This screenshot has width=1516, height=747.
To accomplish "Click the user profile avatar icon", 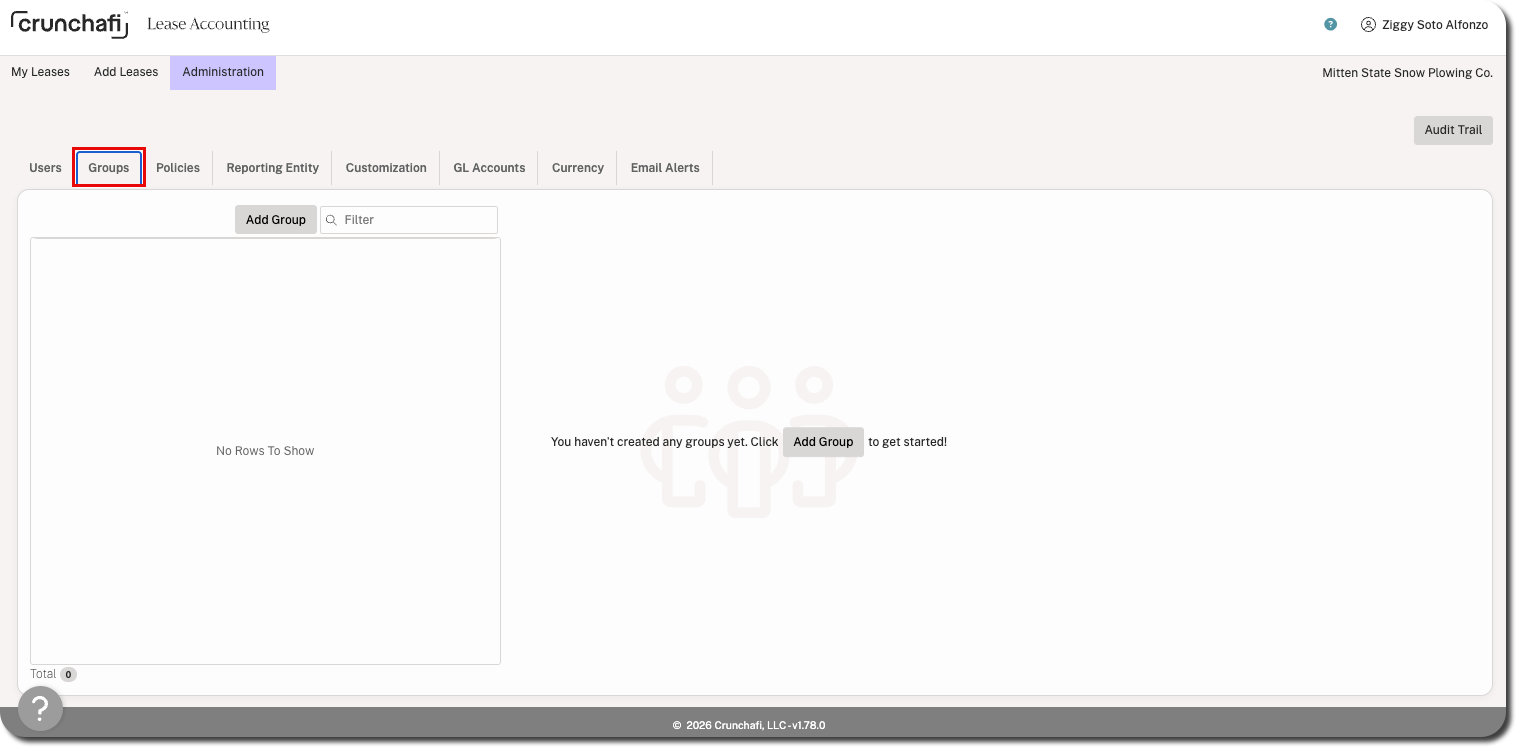I will pos(1368,25).
